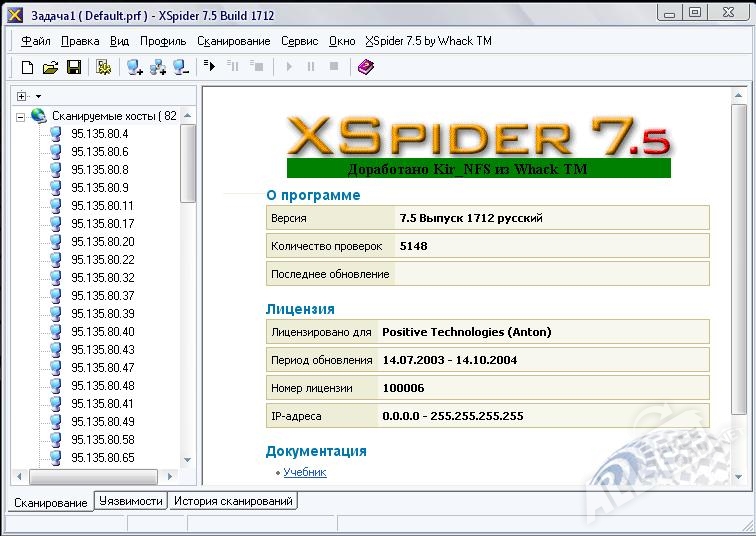Open the help book icon
Screen dimensions: 756x536
(366, 67)
